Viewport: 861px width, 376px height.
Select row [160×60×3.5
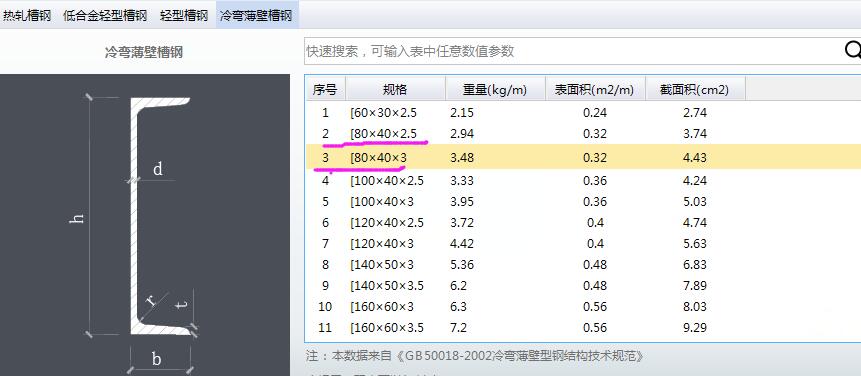[583, 328]
